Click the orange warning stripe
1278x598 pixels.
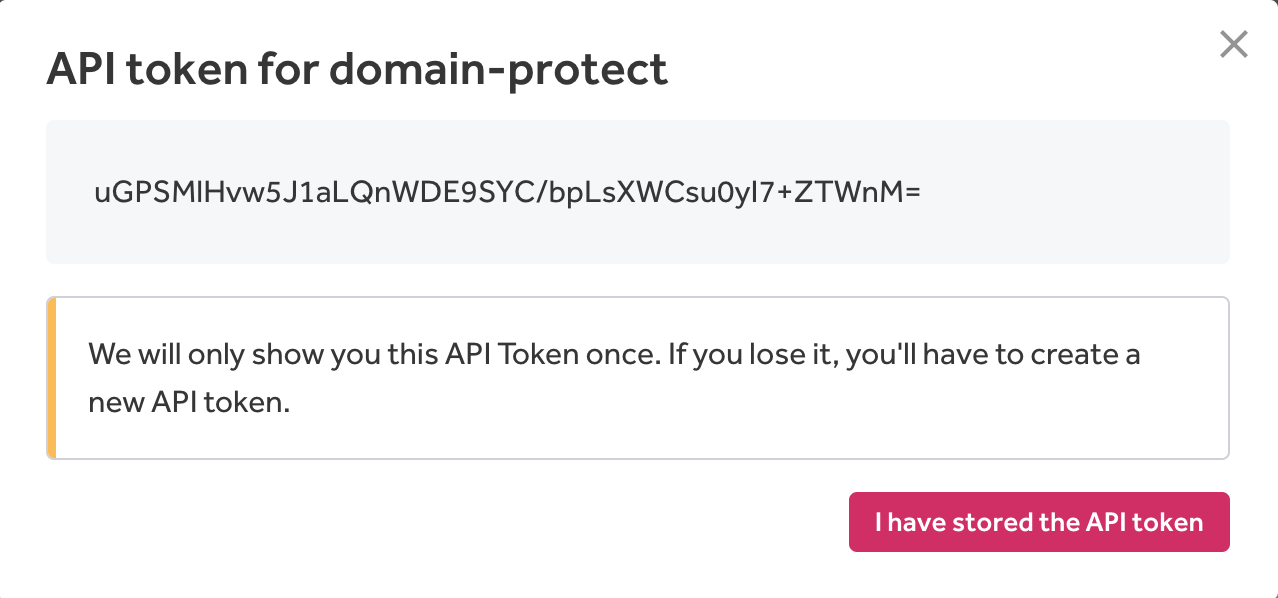(x=51, y=378)
